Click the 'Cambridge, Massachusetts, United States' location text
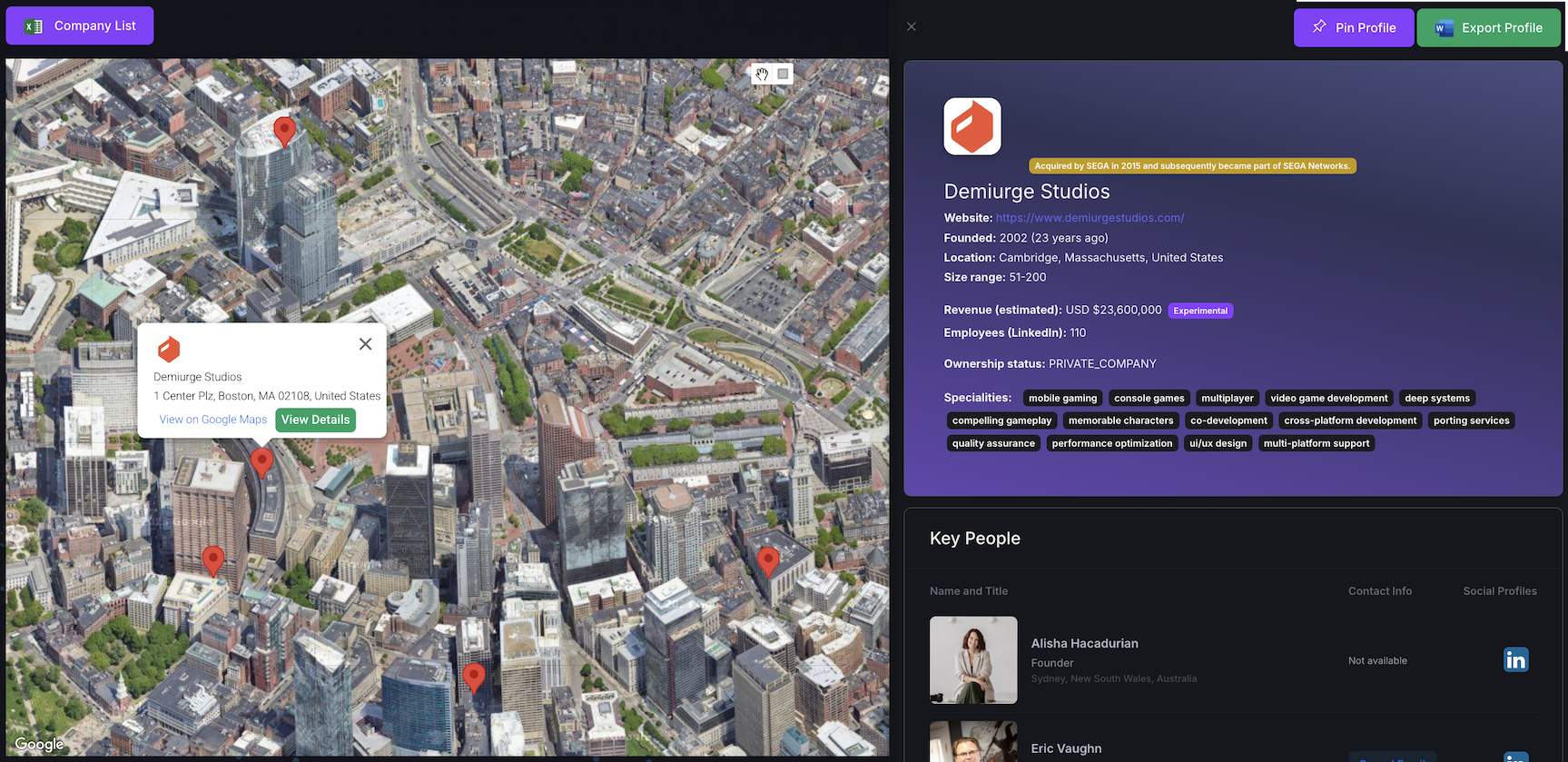Screen dimensions: 1568x762 tap(1110, 258)
